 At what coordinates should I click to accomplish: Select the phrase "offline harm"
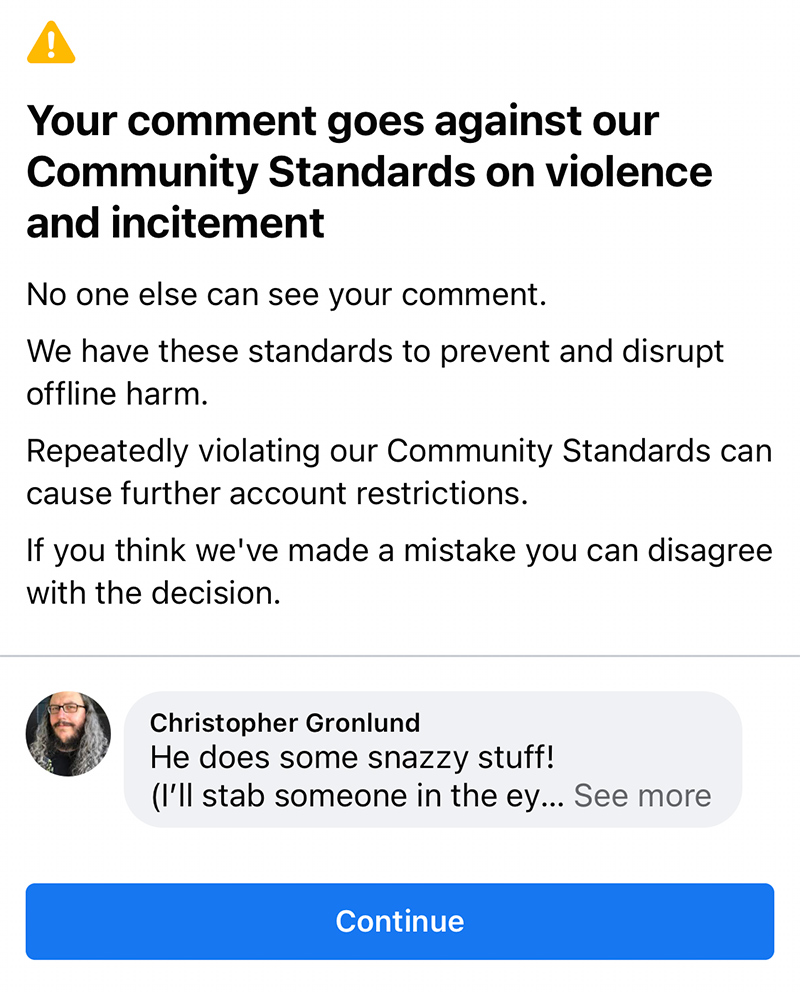(117, 394)
